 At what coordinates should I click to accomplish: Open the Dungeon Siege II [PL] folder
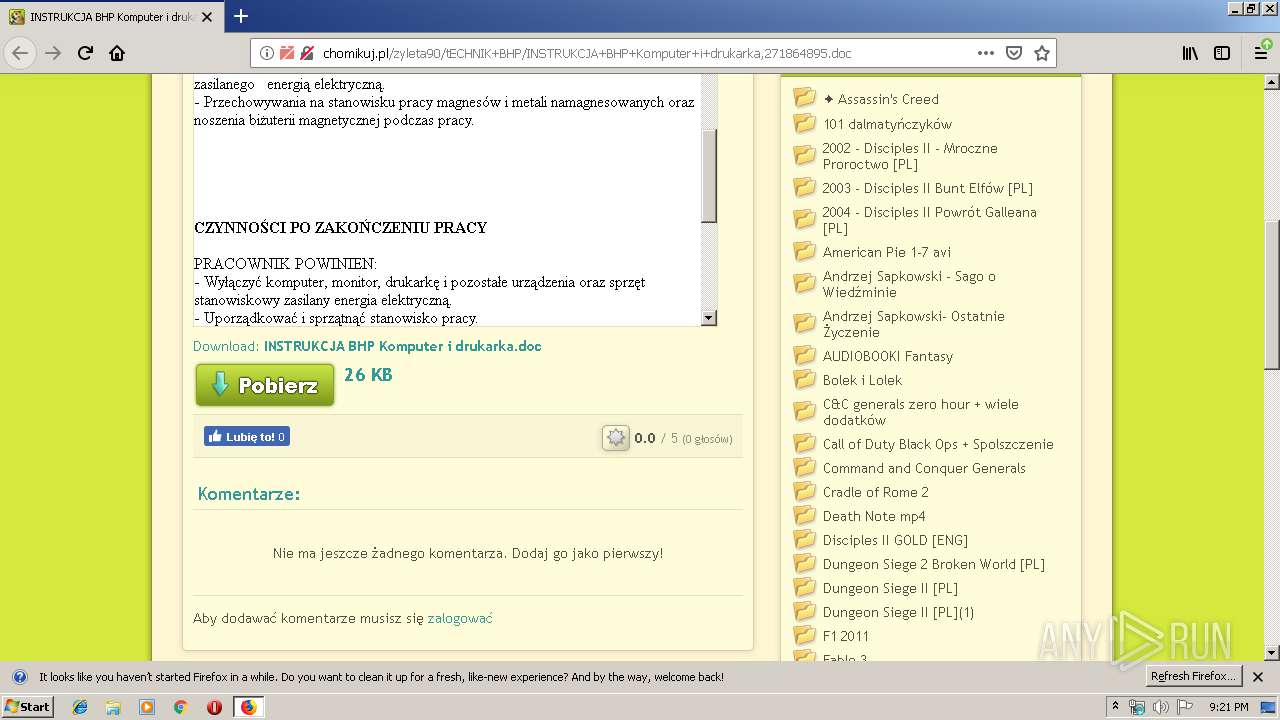pos(890,588)
